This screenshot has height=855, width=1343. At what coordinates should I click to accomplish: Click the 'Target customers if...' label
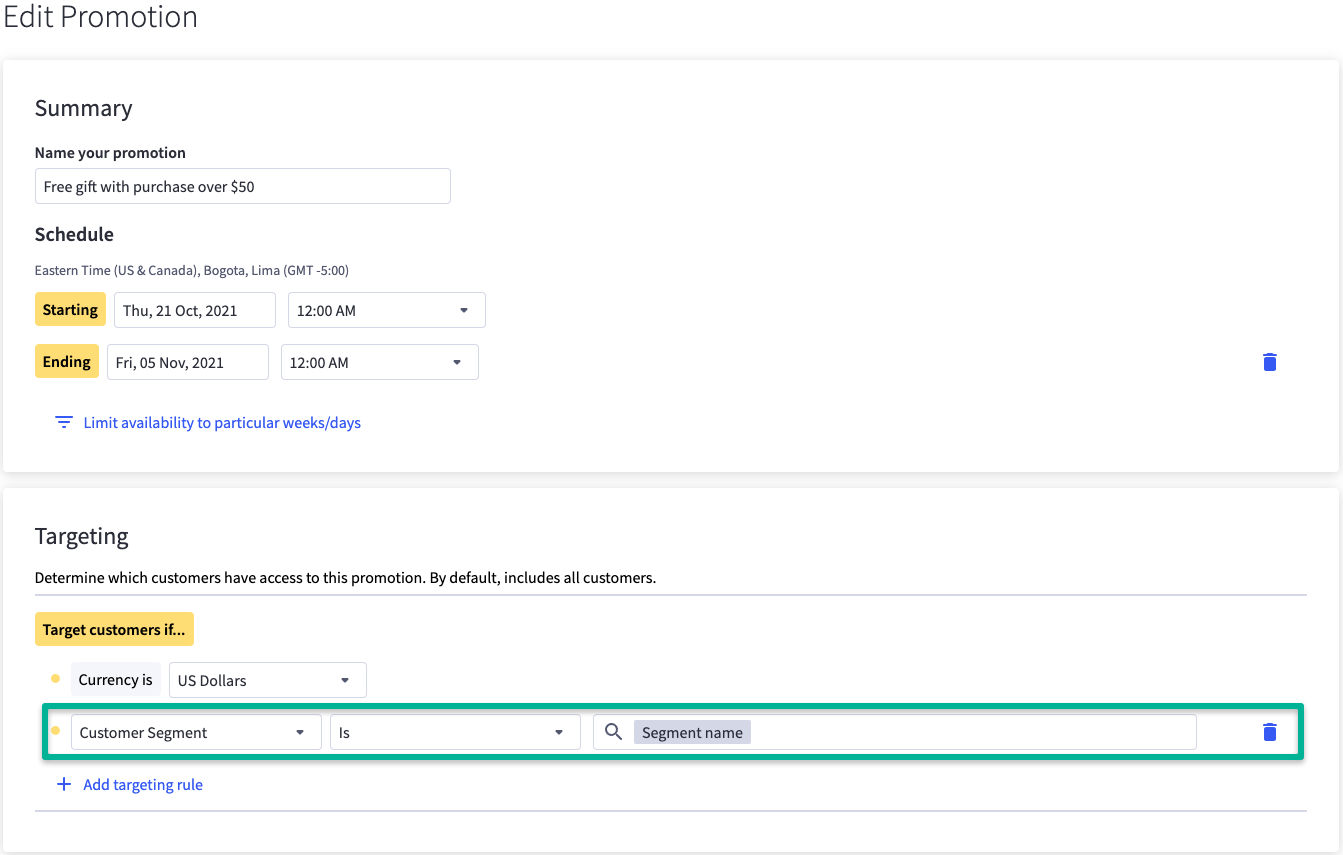[x=114, y=629]
